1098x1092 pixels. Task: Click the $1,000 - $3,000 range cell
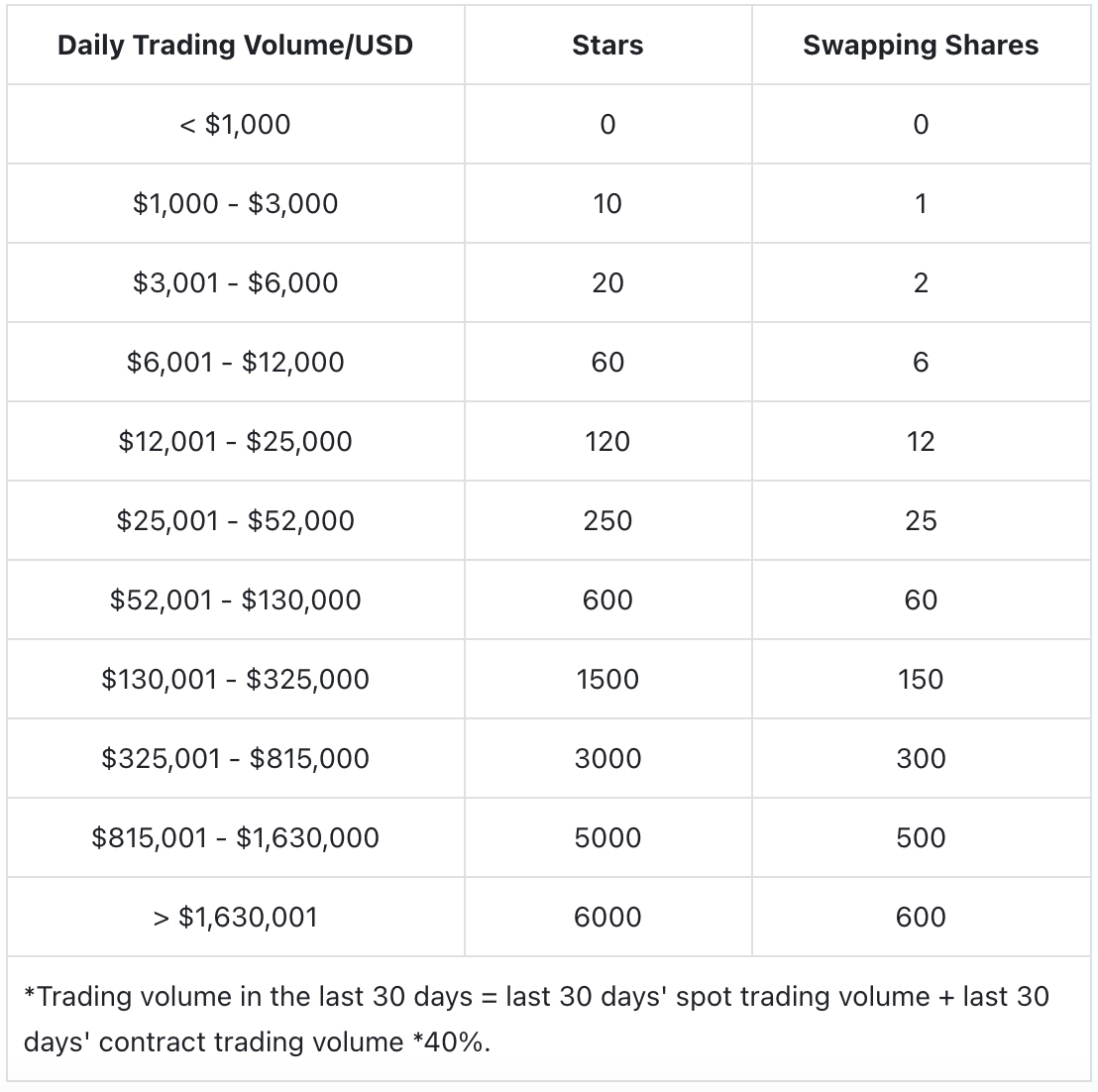pyautogui.click(x=235, y=204)
